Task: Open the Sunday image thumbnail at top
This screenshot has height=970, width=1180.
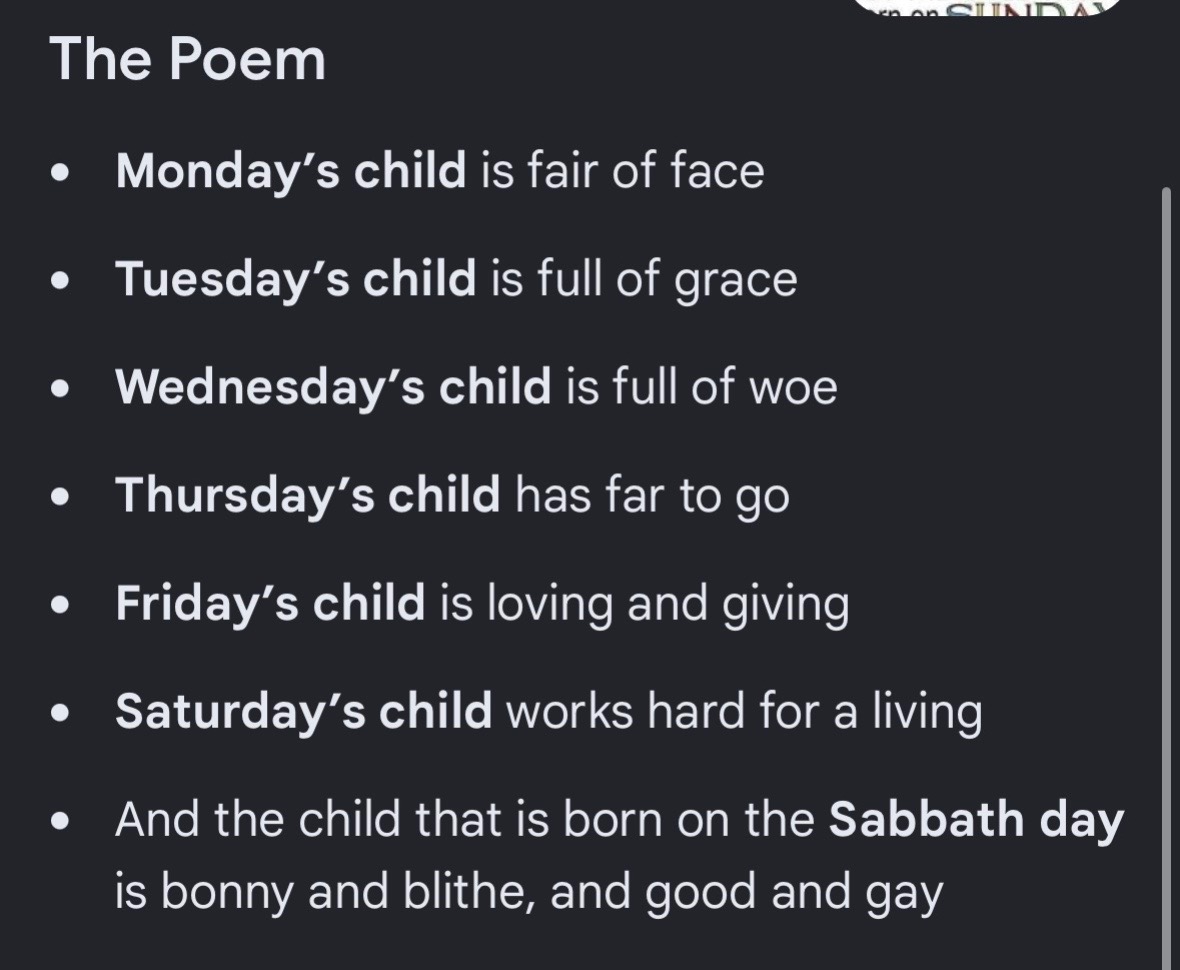Action: coord(987,8)
